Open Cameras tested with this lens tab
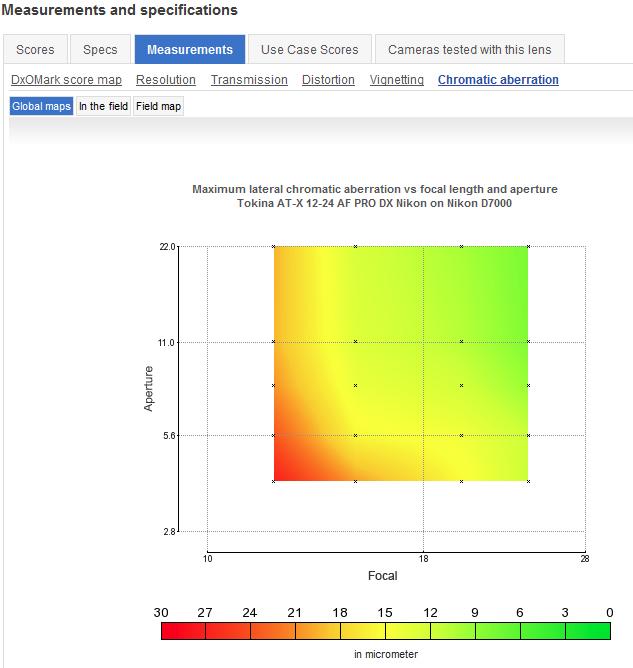 coord(469,49)
